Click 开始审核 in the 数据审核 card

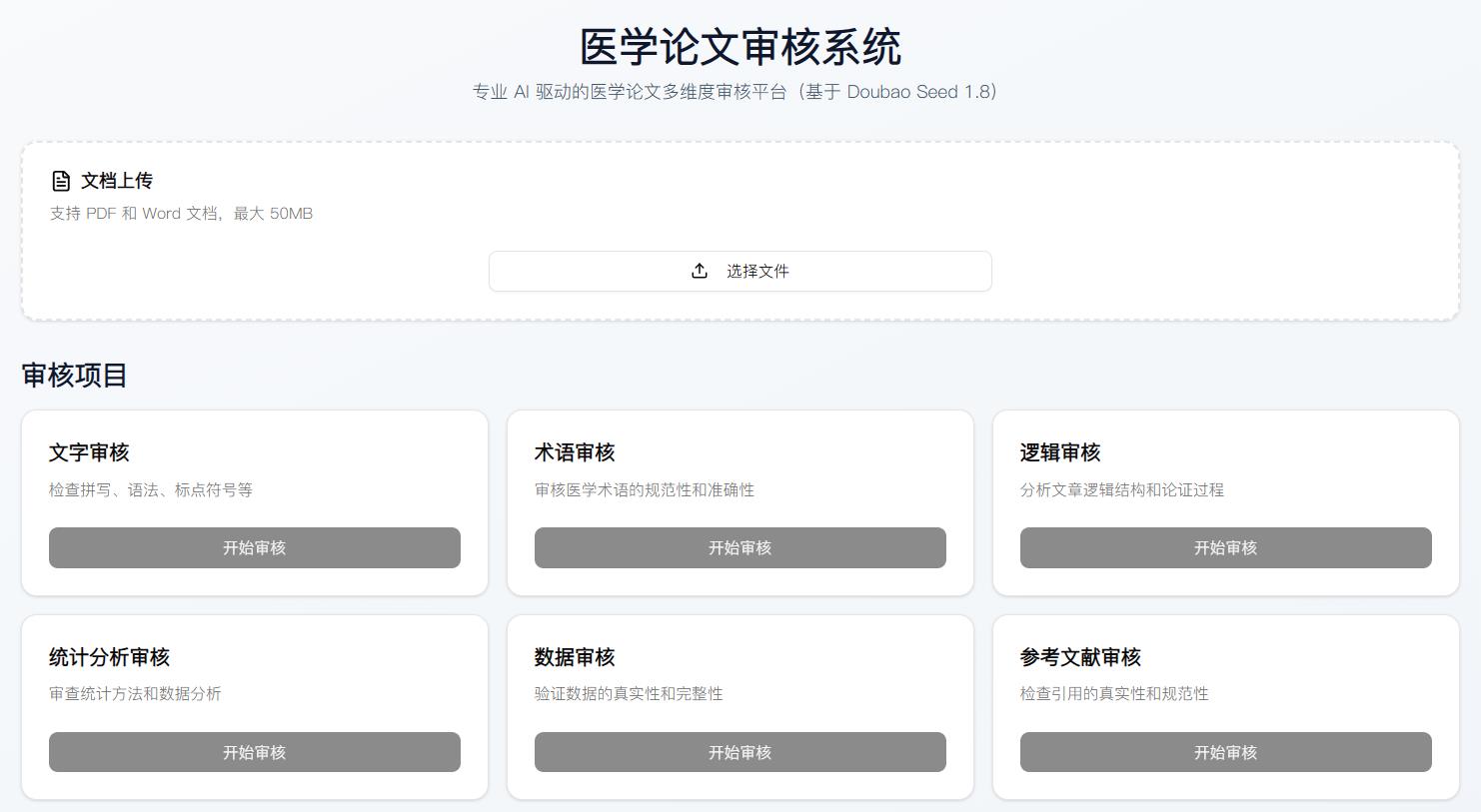[x=740, y=752]
